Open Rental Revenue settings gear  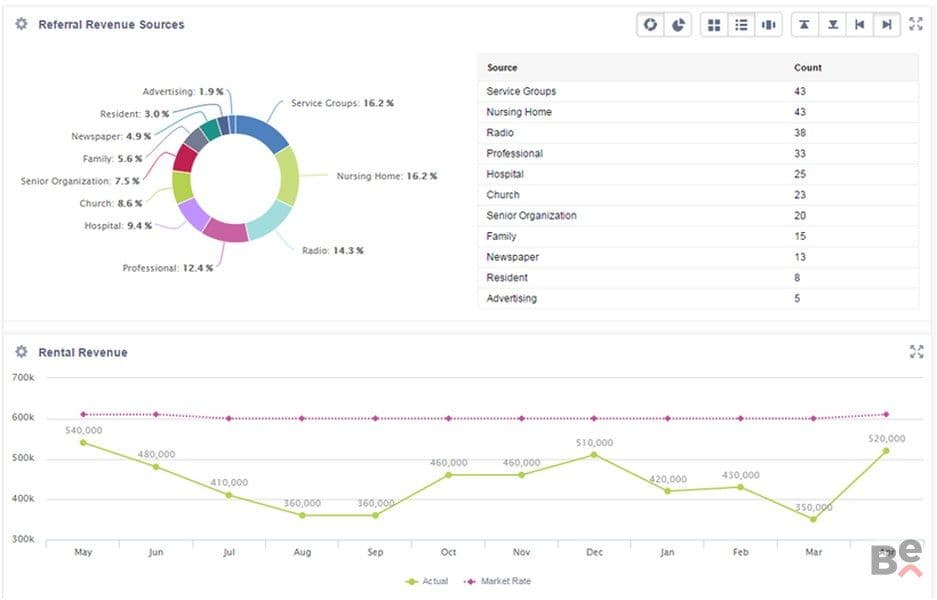pos(22,351)
